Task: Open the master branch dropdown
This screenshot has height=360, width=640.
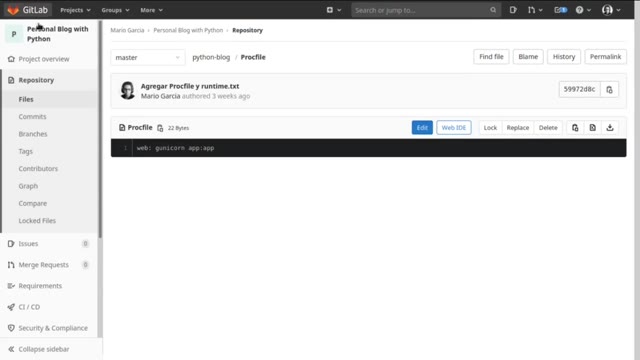Action: tap(148, 58)
